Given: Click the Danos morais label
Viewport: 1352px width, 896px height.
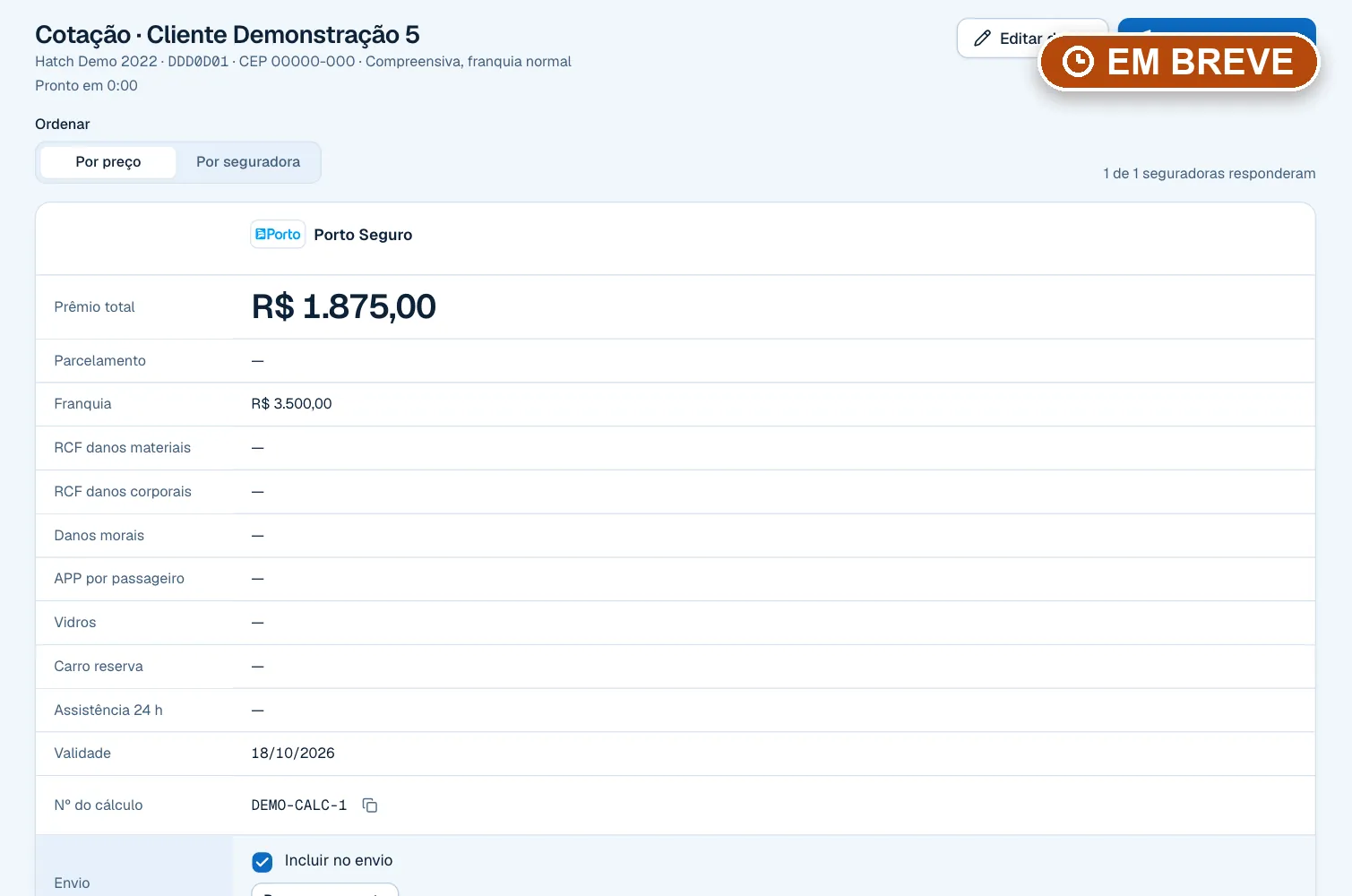Looking at the screenshot, I should point(99,536).
